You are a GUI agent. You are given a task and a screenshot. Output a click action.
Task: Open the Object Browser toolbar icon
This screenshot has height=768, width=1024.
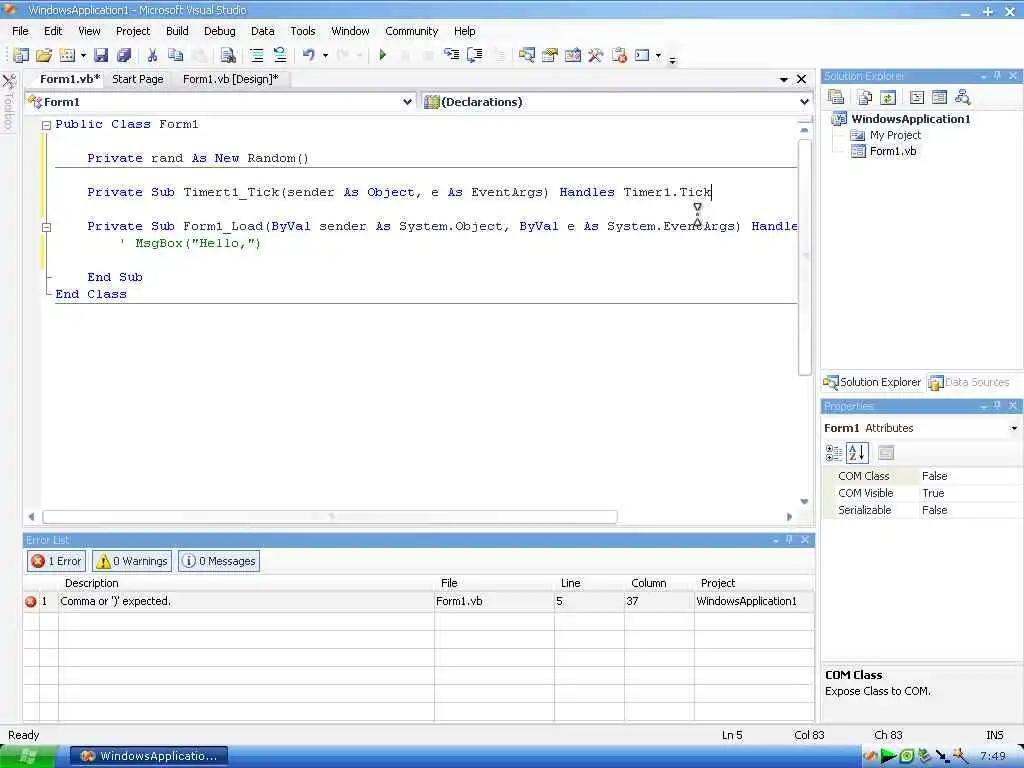tap(573, 56)
